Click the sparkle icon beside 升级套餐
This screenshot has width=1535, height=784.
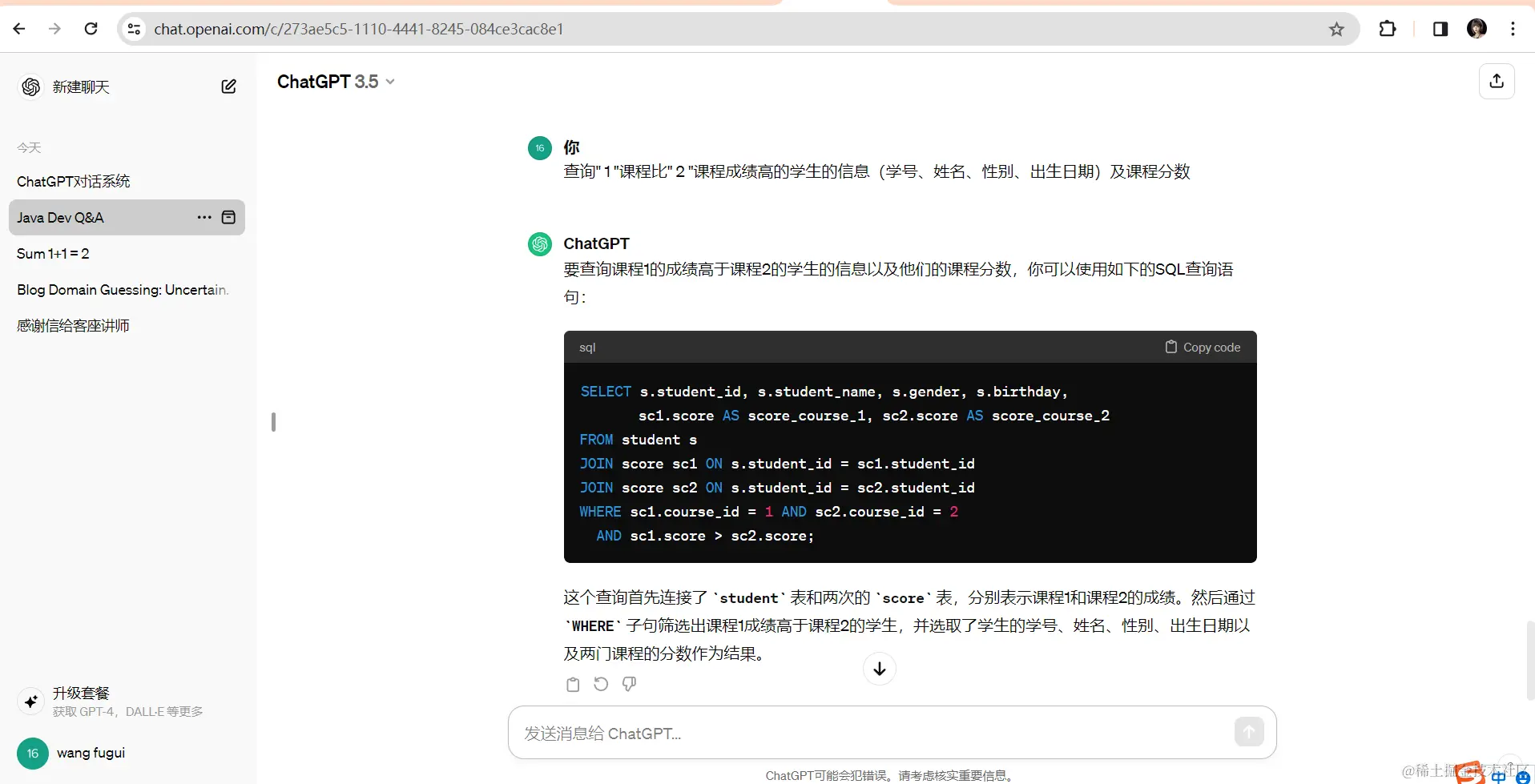tap(30, 702)
